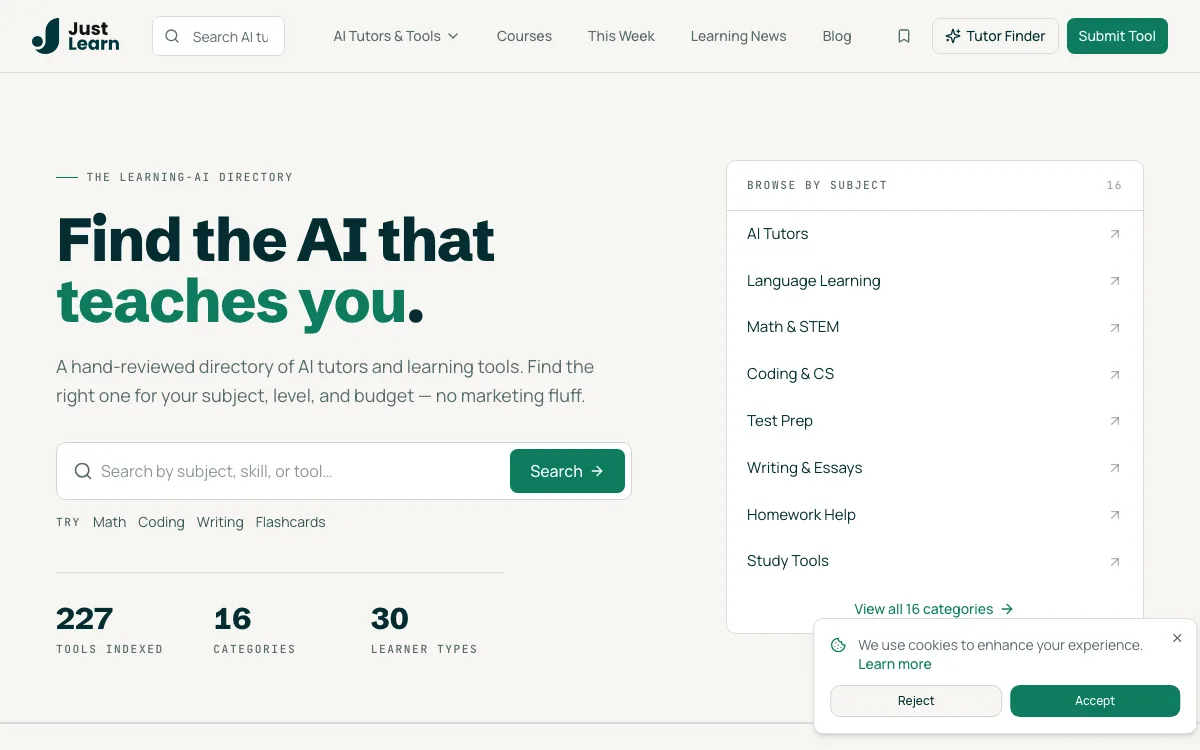Try the Math suggestion
The height and width of the screenshot is (750, 1200).
pos(109,522)
